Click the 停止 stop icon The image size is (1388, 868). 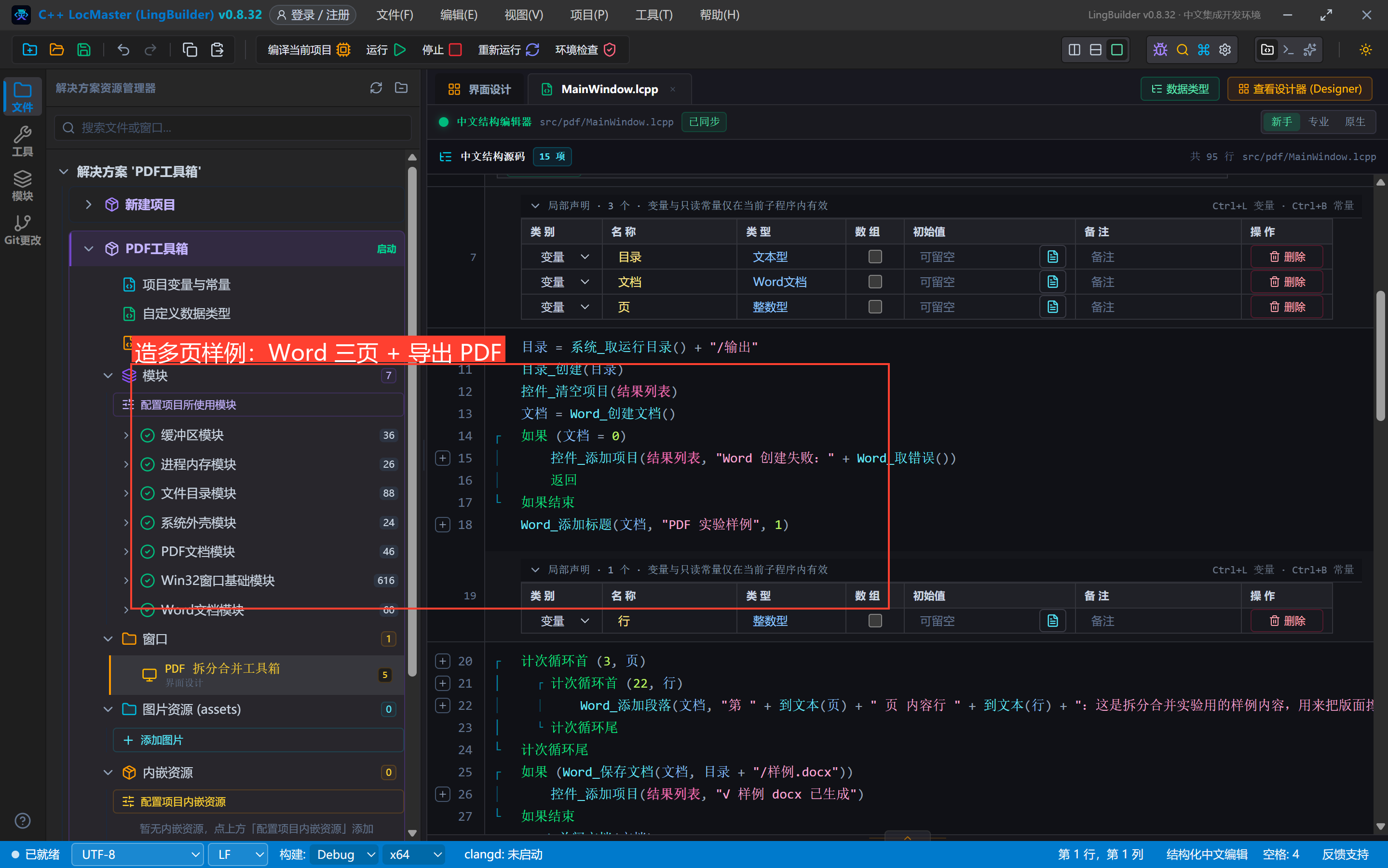(456, 50)
